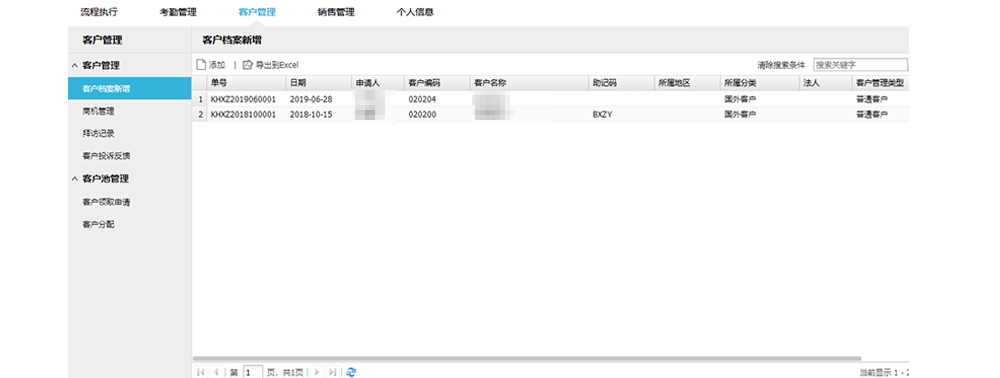Click the 所属分类 column header

760,84
